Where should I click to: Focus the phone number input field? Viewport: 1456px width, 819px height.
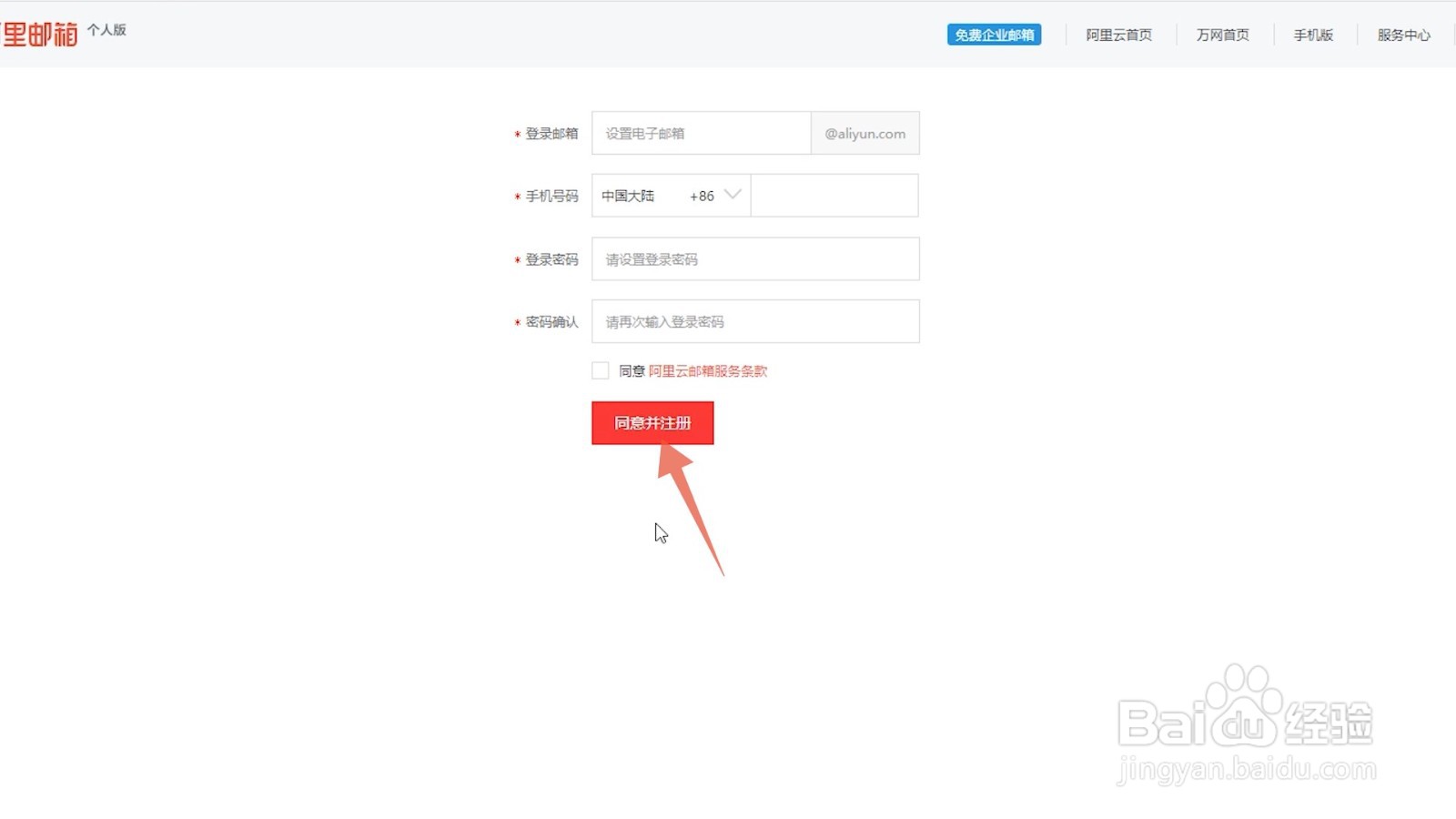[834, 196]
